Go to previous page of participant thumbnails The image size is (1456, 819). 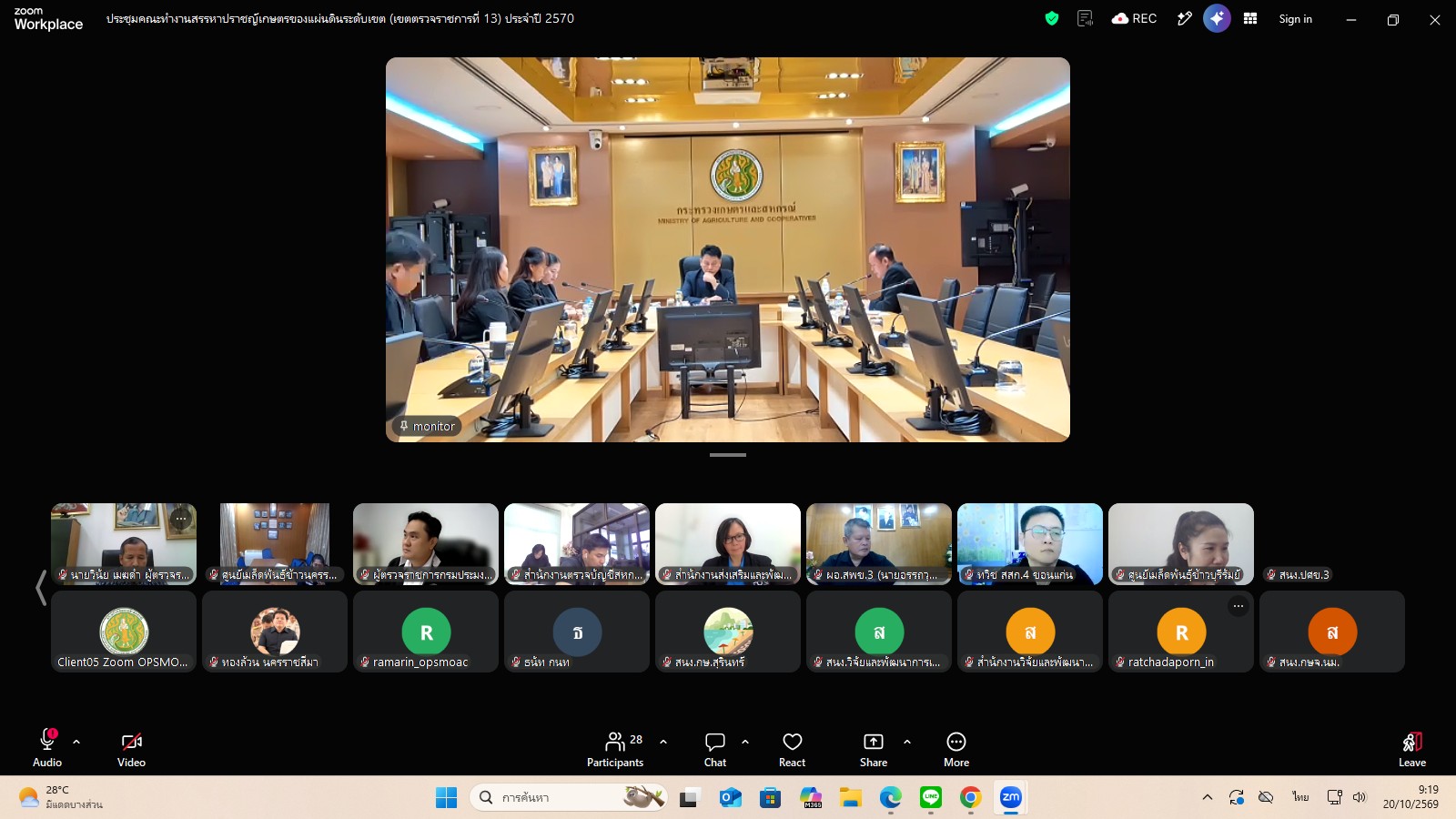(x=40, y=587)
